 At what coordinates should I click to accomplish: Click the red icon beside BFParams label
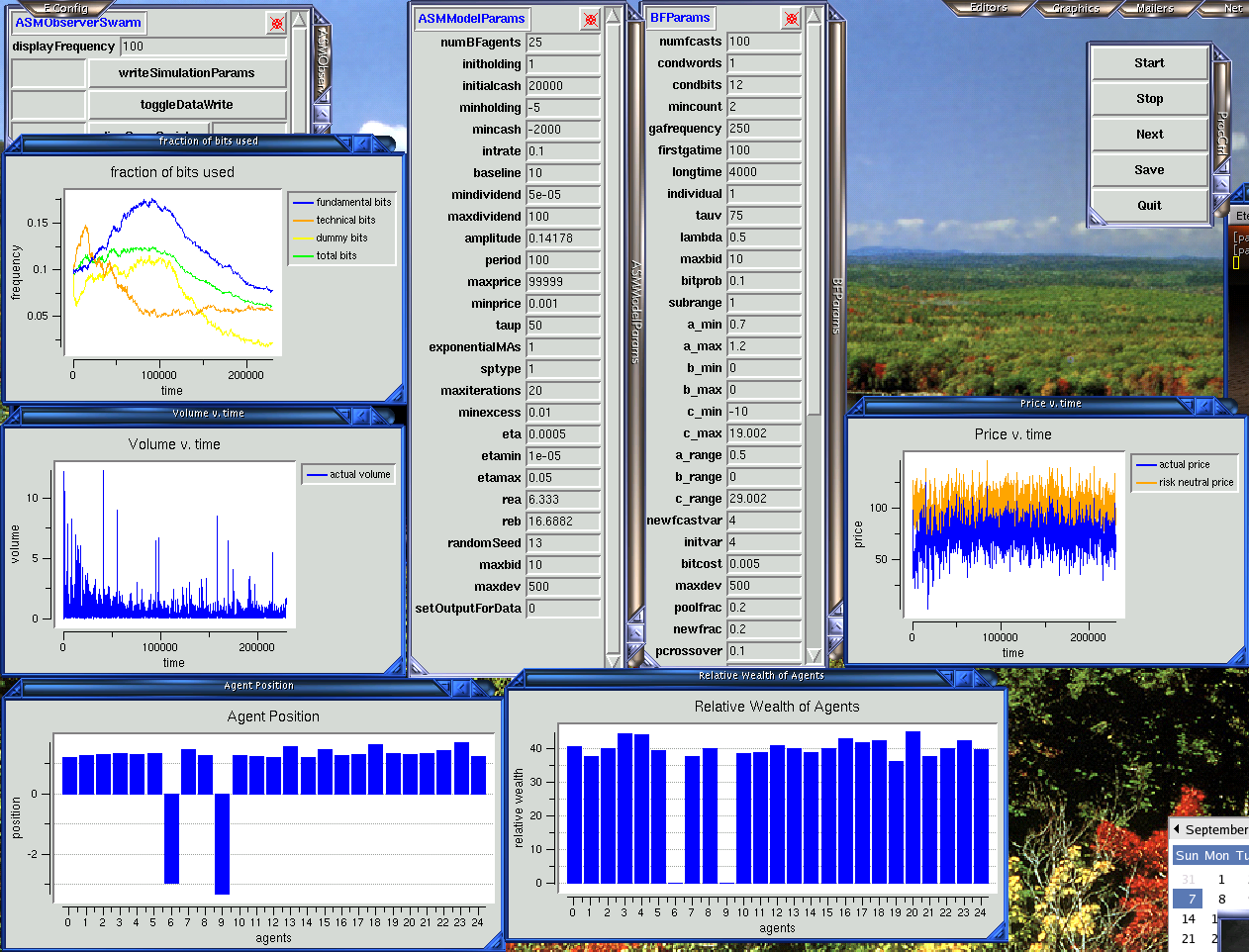tap(791, 19)
